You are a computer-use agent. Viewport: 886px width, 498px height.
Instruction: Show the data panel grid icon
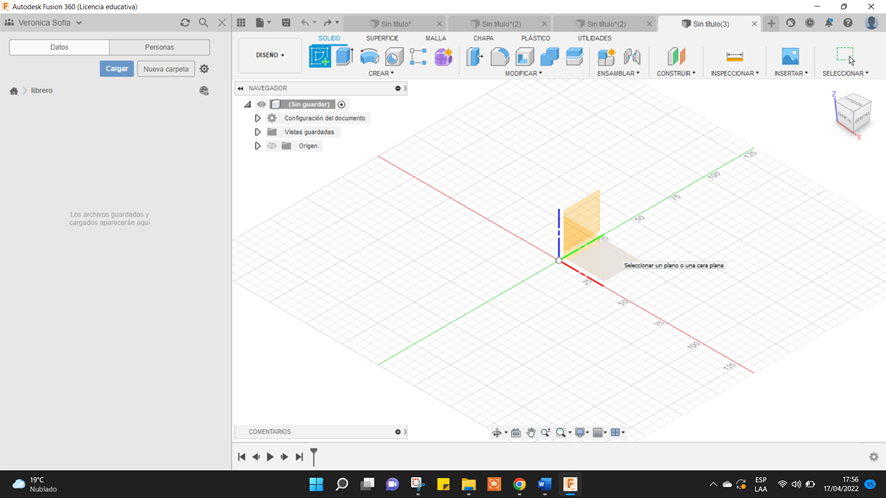(x=241, y=23)
